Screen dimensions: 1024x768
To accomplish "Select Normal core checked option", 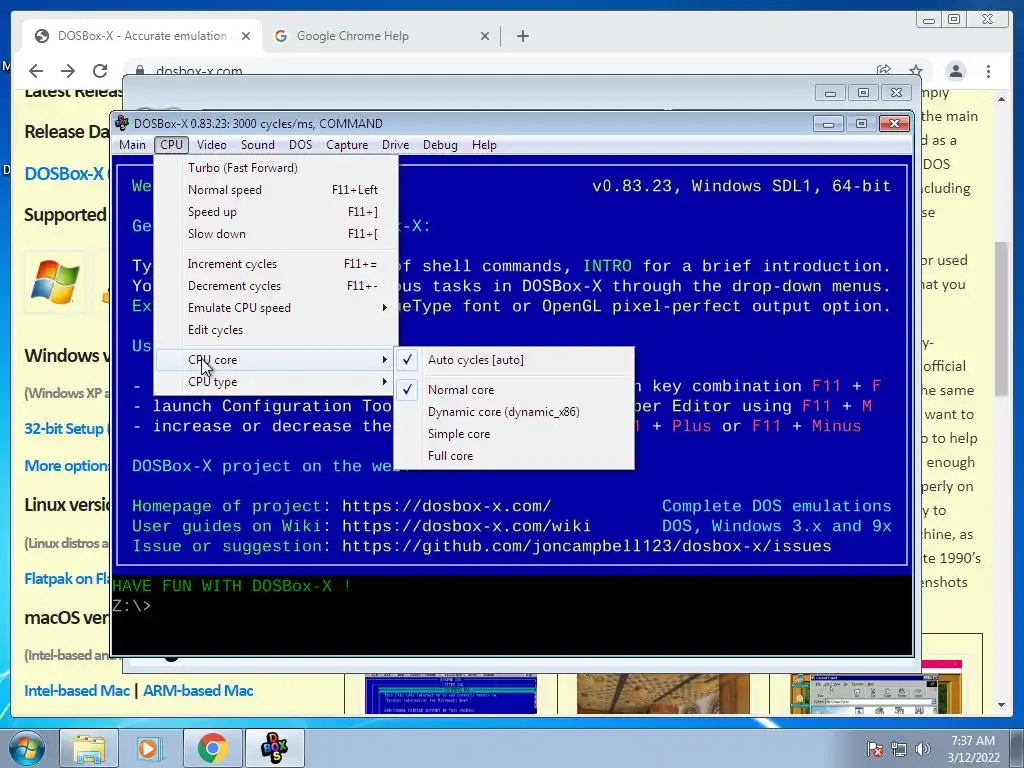I will click(514, 390).
